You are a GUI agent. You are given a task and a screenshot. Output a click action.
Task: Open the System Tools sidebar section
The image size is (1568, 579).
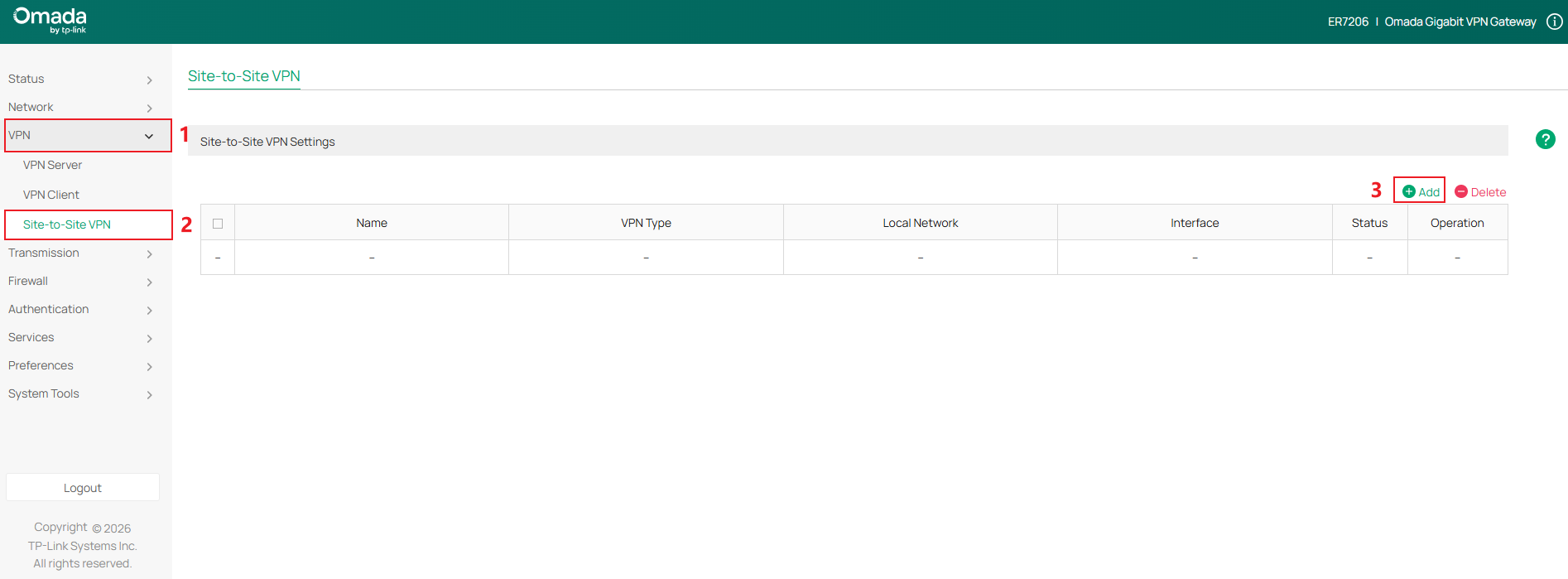tap(44, 393)
